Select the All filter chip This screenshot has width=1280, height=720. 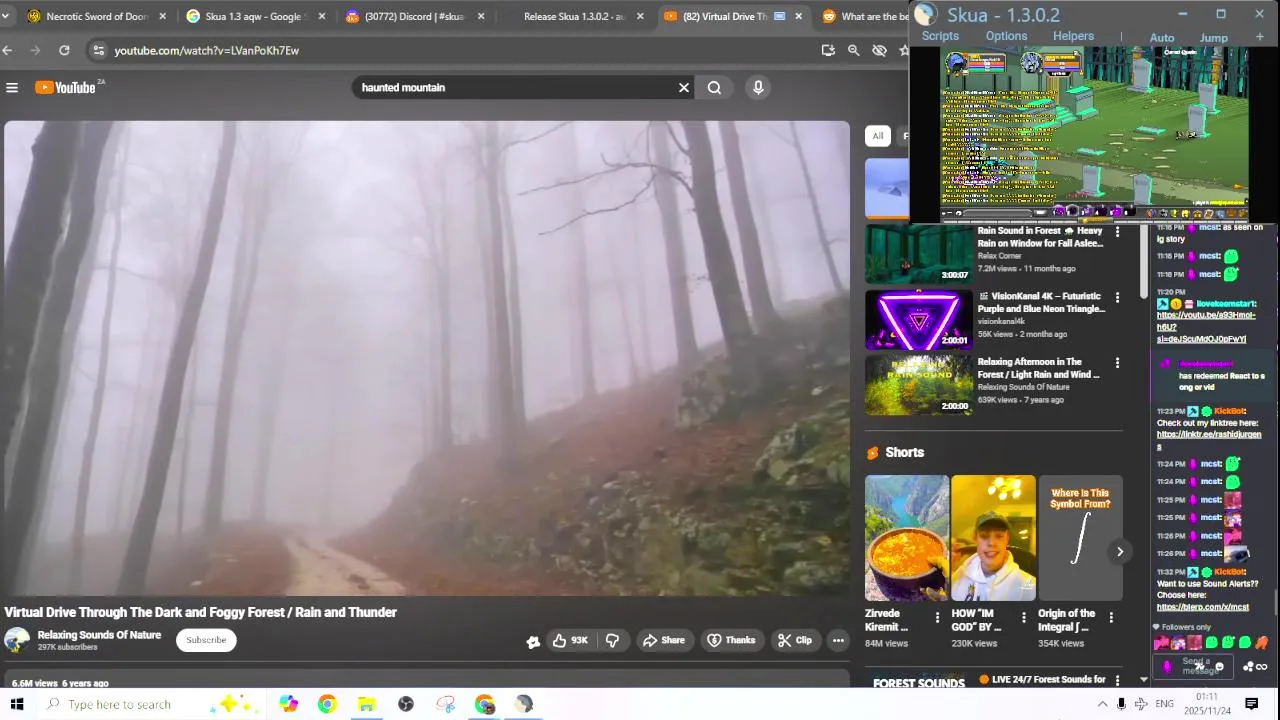pyautogui.click(x=877, y=136)
